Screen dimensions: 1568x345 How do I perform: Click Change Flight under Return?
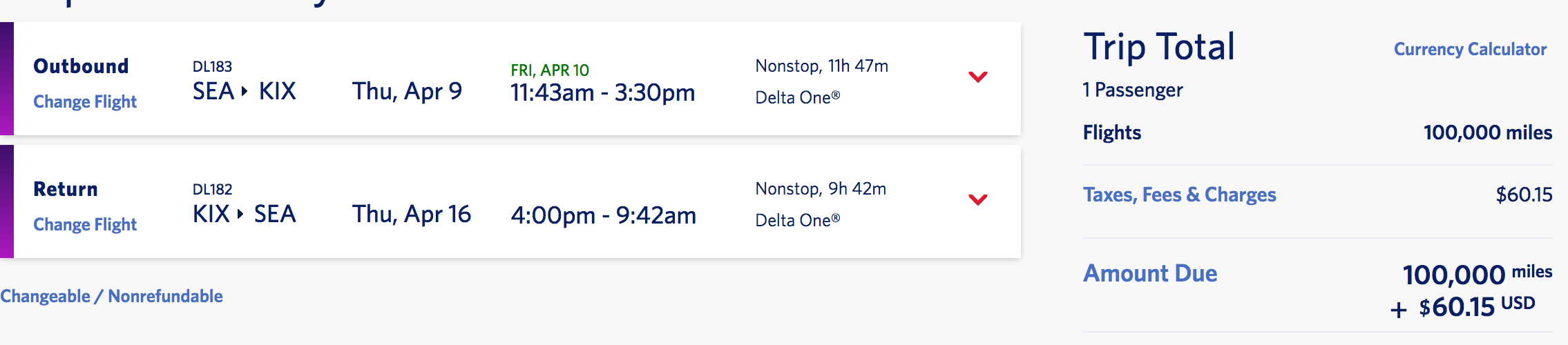[85, 225]
